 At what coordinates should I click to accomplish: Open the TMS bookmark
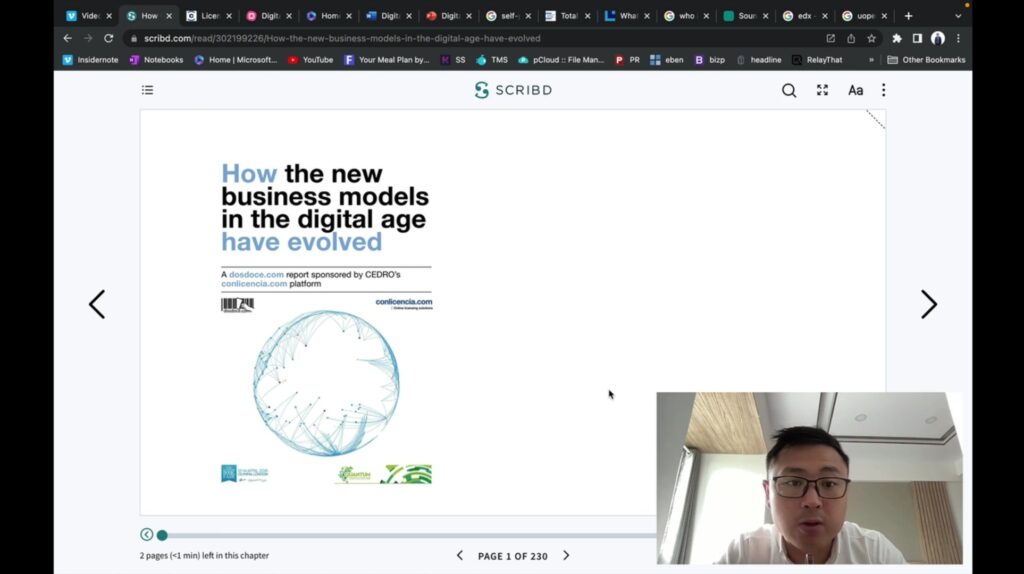tap(492, 60)
